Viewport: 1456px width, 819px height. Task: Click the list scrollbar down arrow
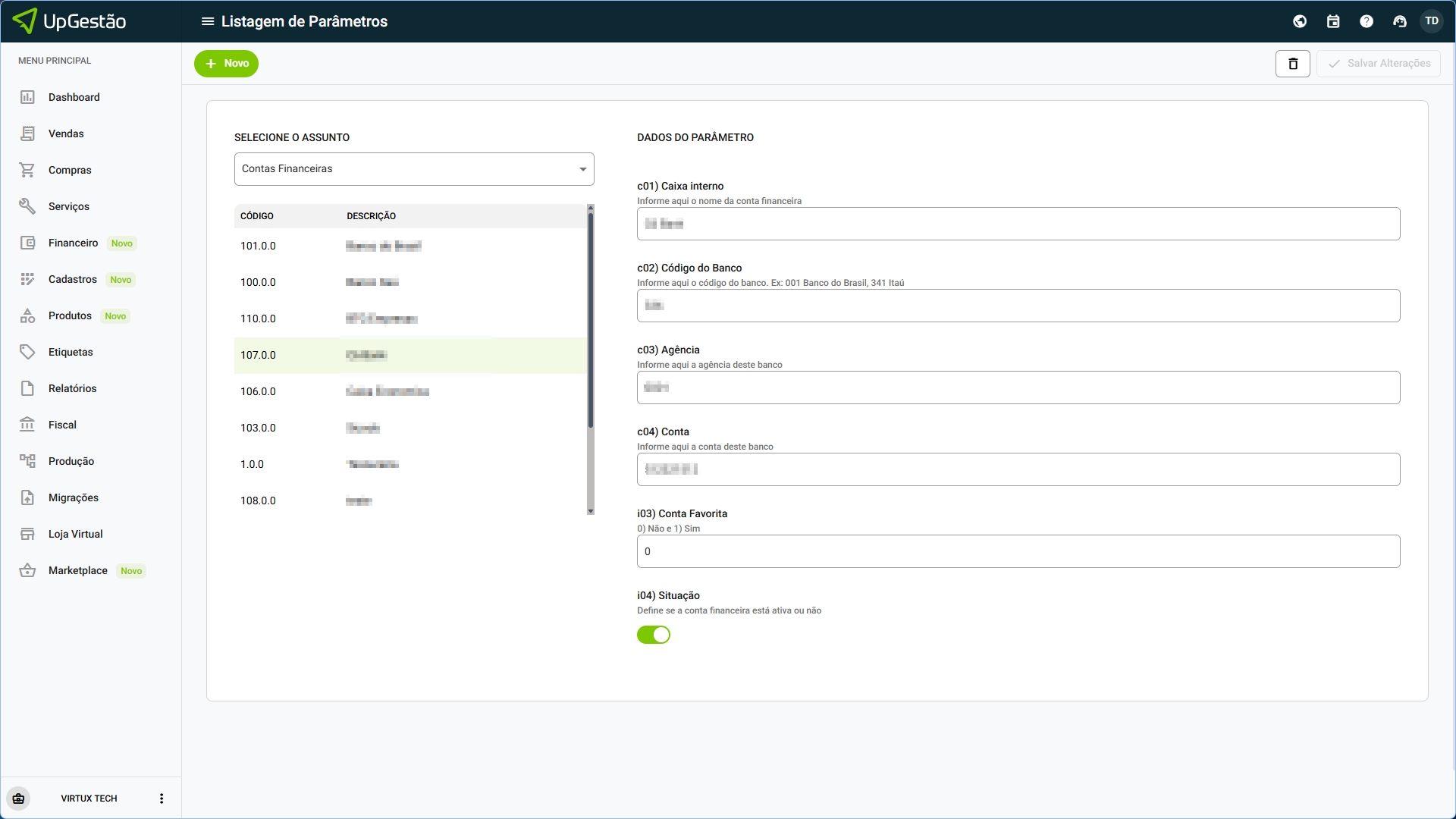point(591,512)
